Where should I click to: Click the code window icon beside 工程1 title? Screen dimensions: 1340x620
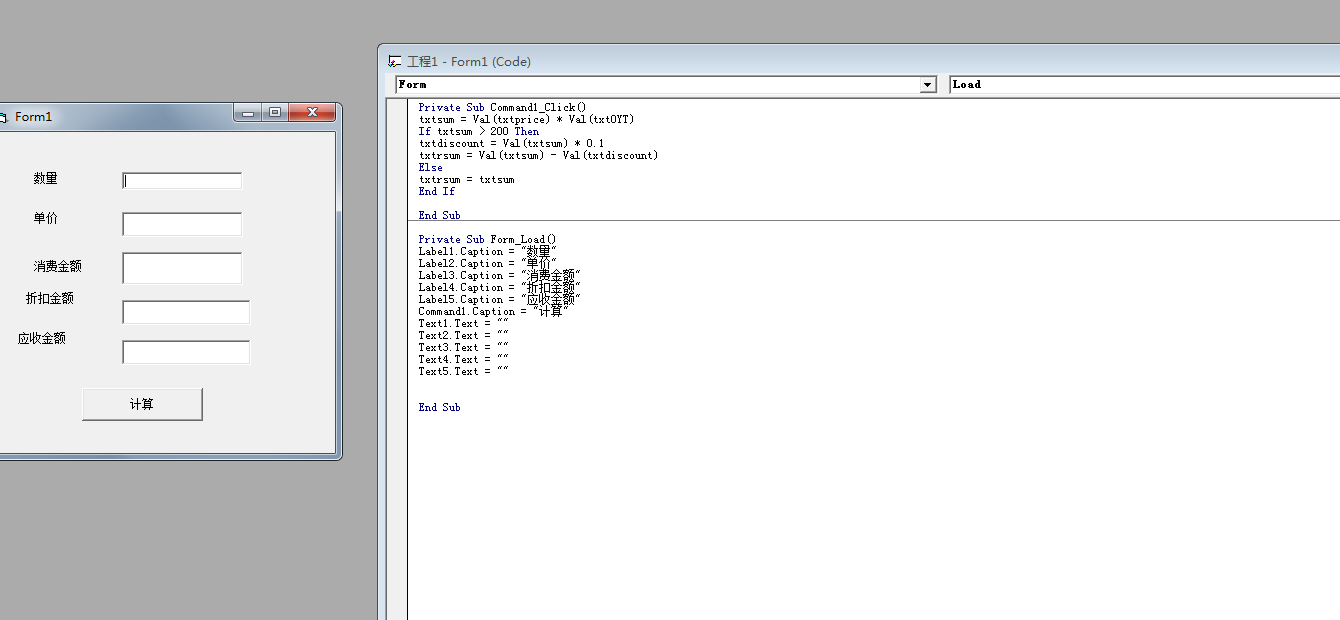[395, 62]
